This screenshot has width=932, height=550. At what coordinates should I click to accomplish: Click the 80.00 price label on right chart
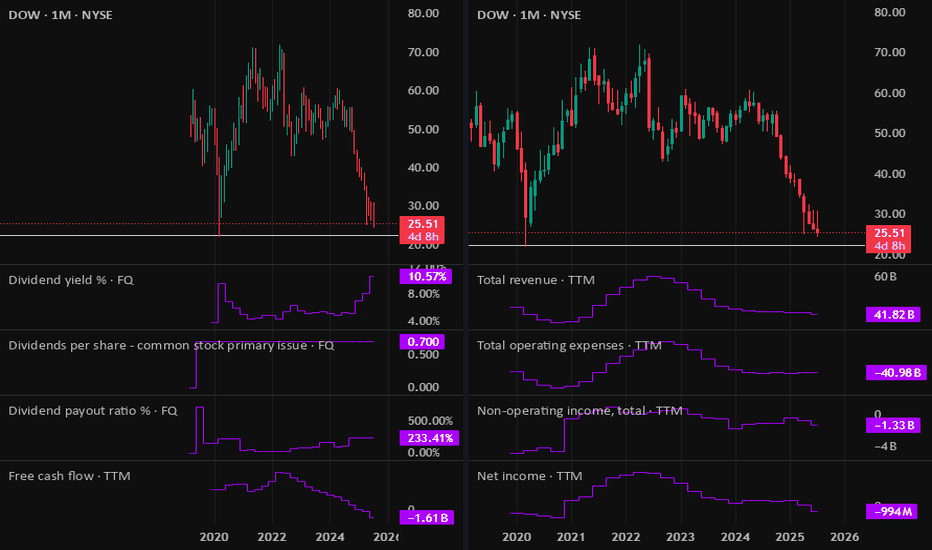890,12
